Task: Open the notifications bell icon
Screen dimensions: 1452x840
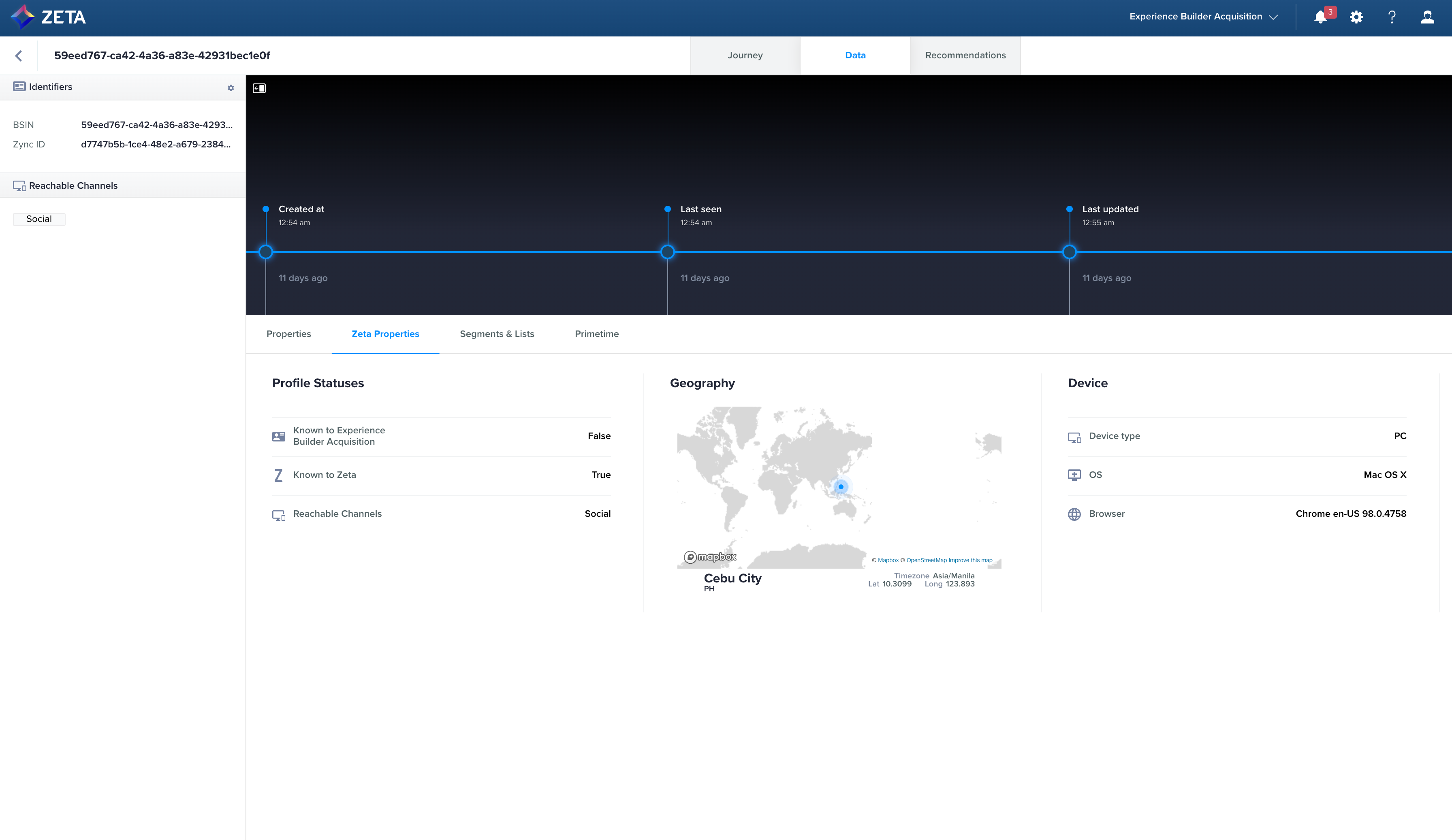Action: [1320, 17]
